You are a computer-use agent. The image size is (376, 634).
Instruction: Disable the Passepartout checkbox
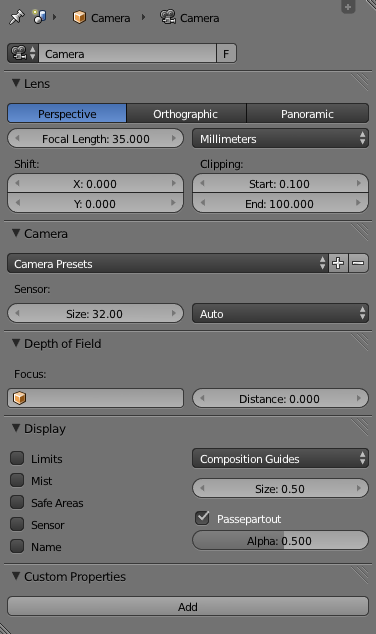(202, 518)
